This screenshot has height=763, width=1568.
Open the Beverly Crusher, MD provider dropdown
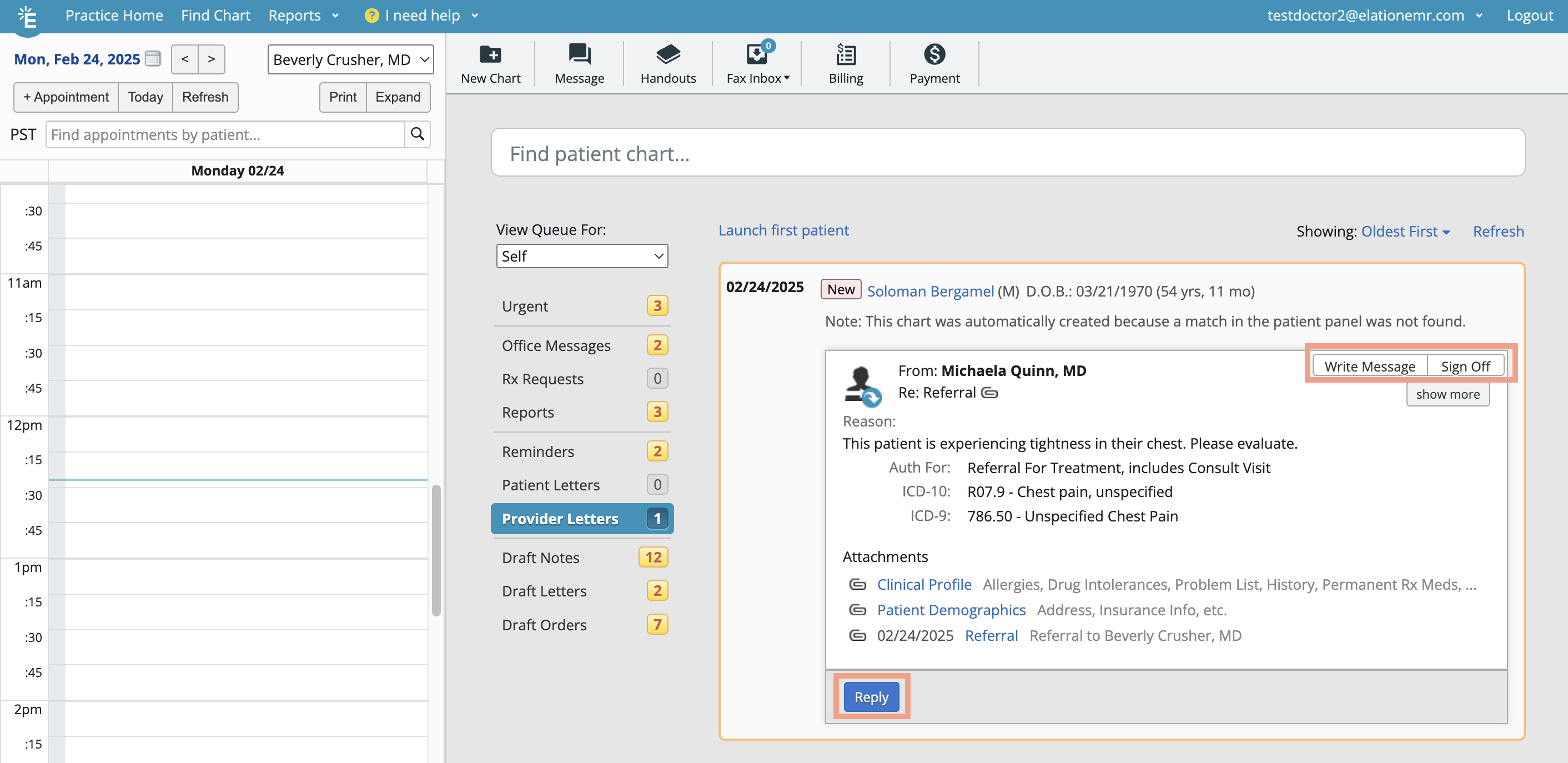(350, 59)
